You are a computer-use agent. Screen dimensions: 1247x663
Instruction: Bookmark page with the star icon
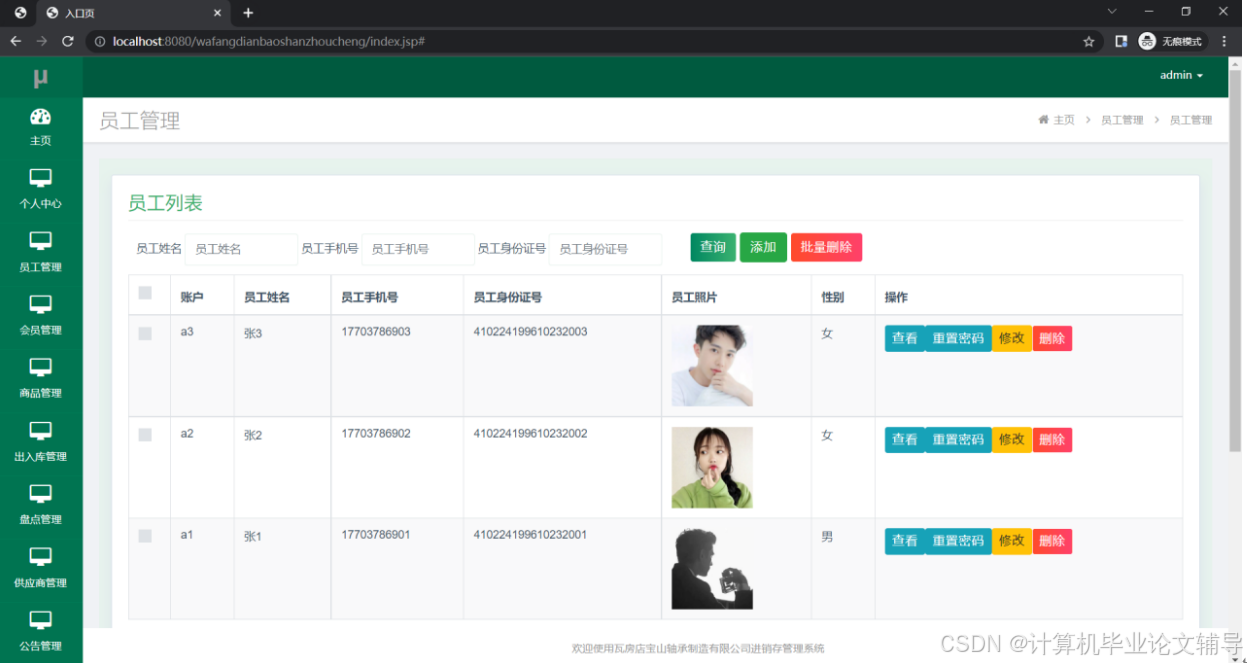coord(1088,41)
